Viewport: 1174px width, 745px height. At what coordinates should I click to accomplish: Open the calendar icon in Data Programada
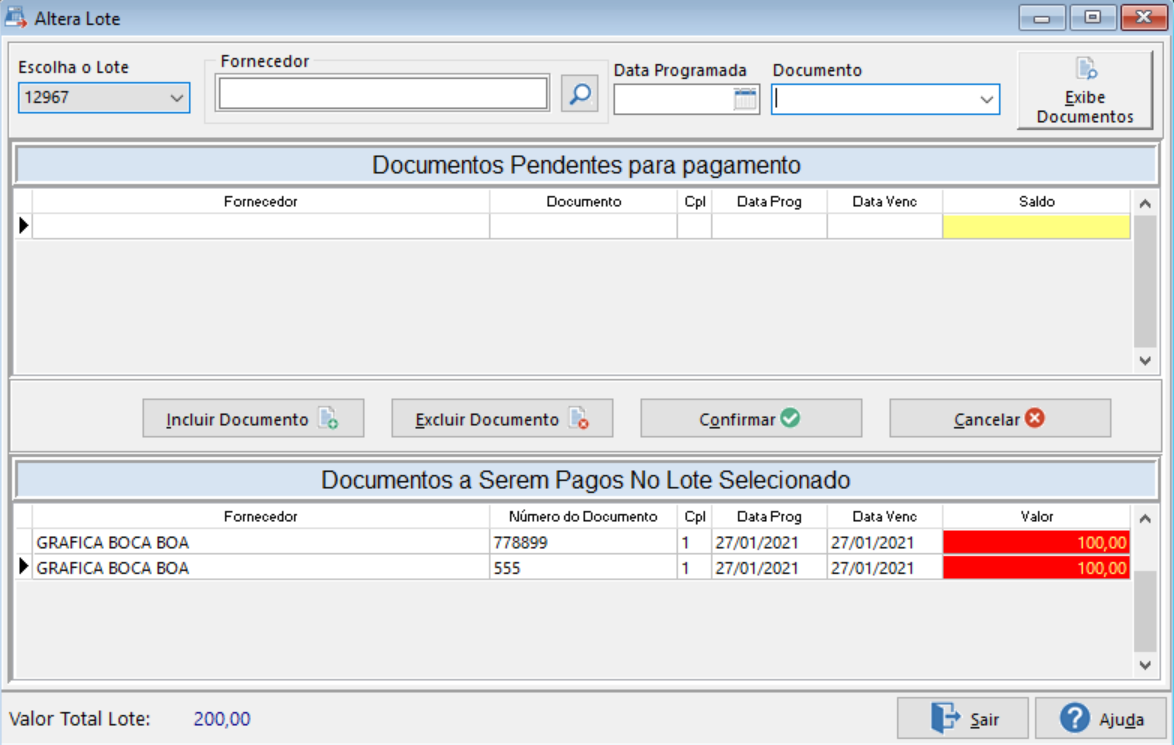pyautogui.click(x=745, y=99)
